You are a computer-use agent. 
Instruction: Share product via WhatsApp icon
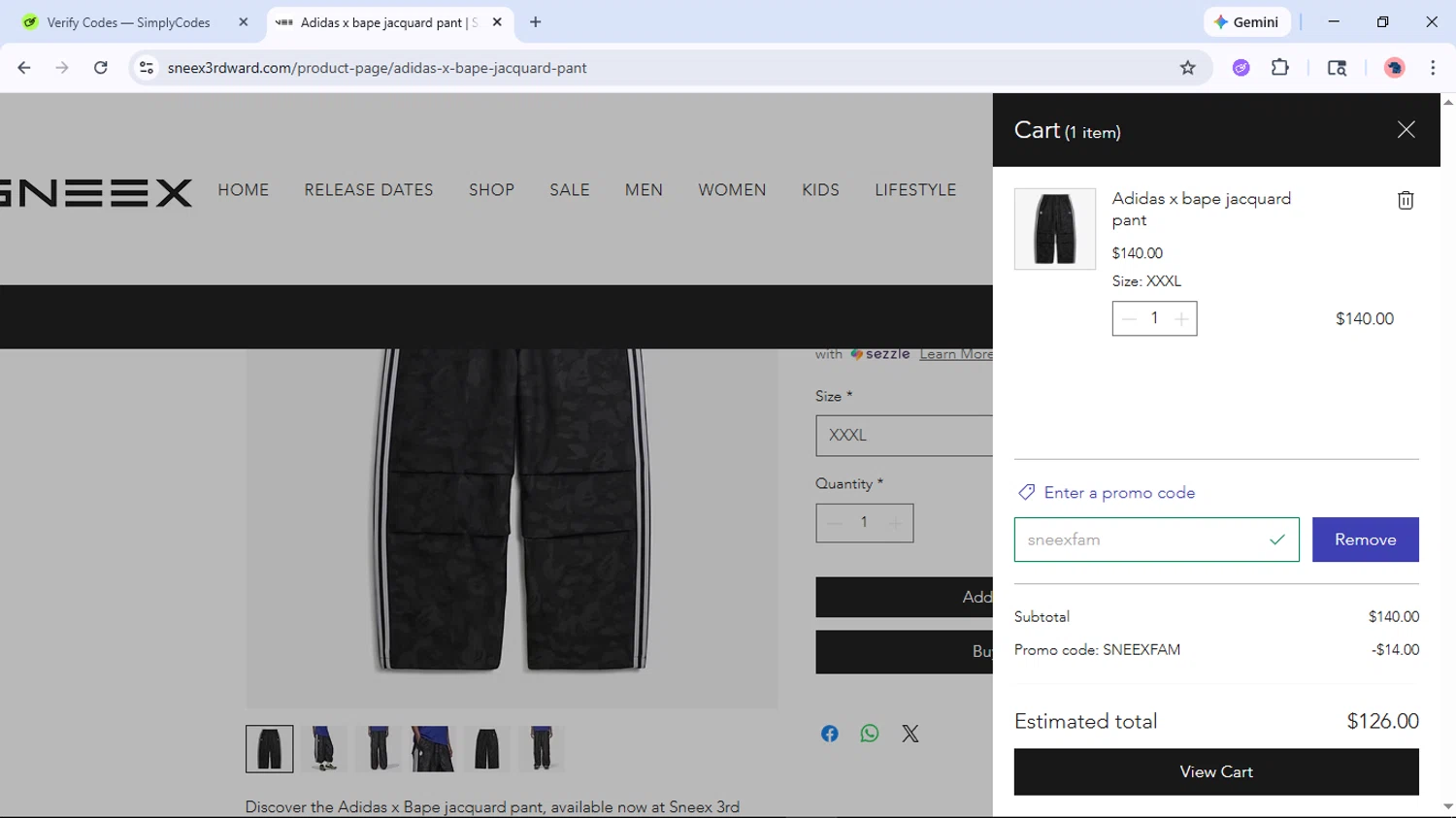[870, 734]
